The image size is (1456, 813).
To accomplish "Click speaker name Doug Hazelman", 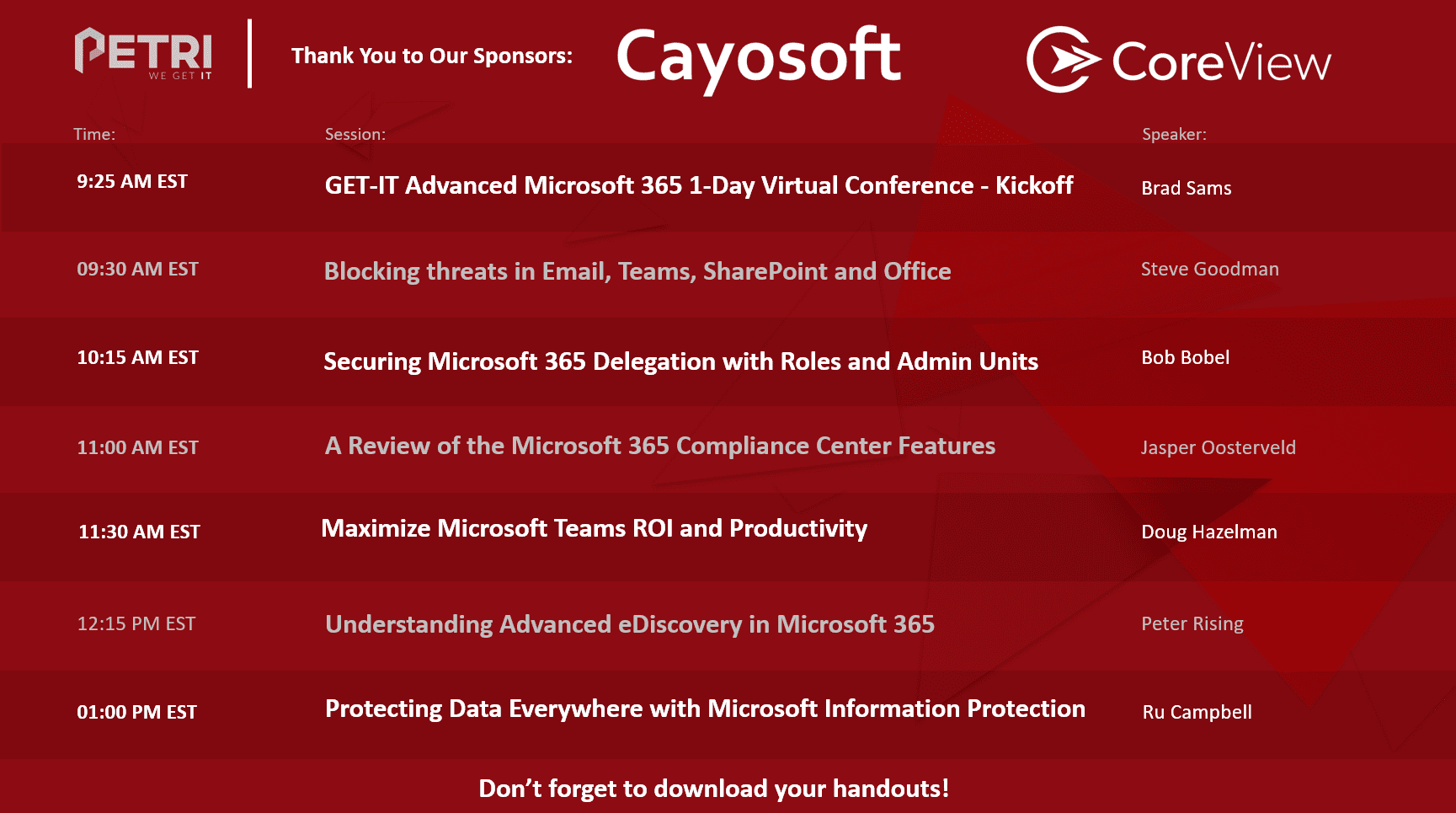I will (1208, 532).
